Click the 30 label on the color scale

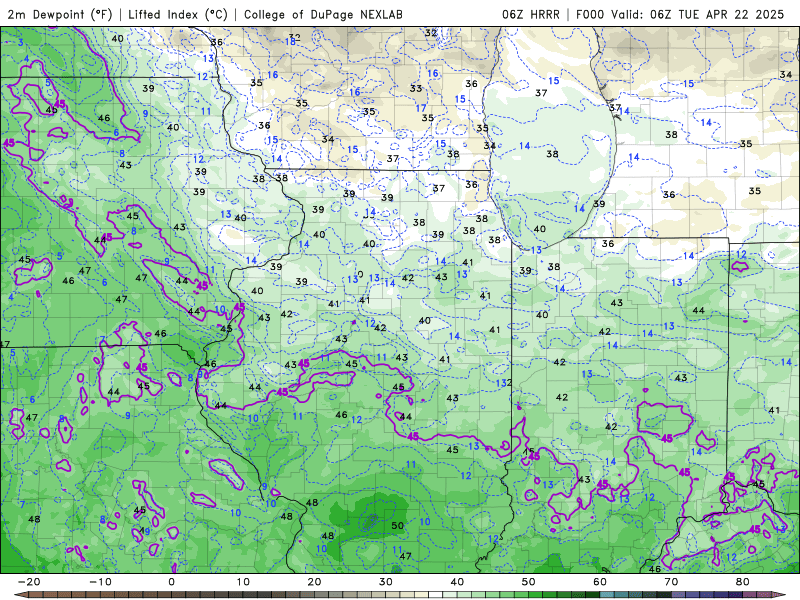click(x=386, y=582)
